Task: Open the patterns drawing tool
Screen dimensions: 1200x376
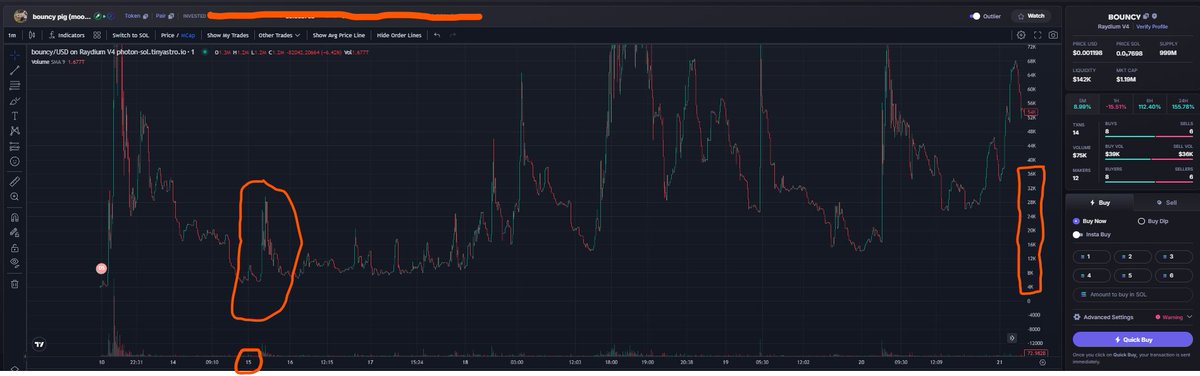Action: pos(14,131)
